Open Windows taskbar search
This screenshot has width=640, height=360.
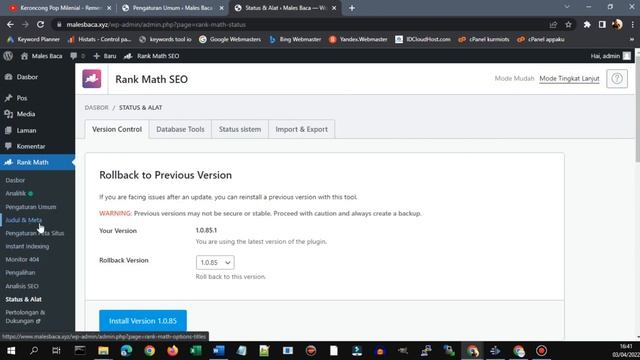tap(34, 351)
